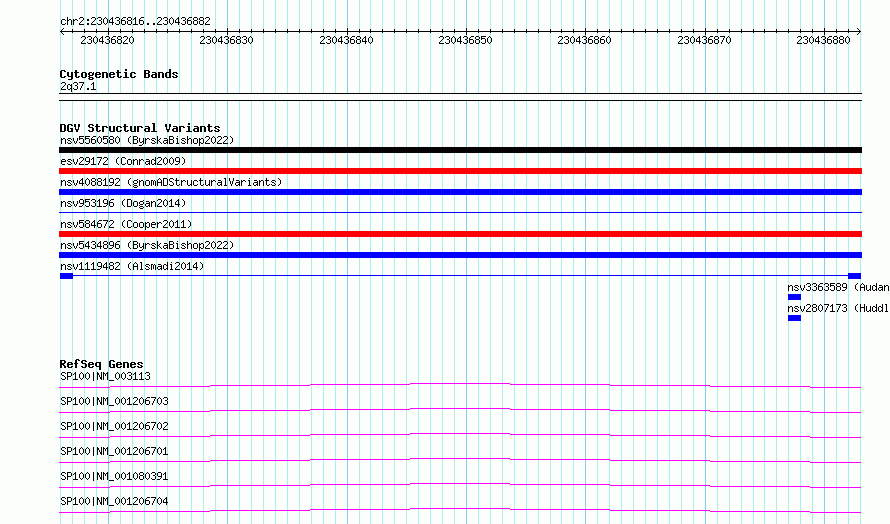Image resolution: width=890 pixels, height=524 pixels.
Task: Click the left end block of nsv1119482
Action: (66, 276)
